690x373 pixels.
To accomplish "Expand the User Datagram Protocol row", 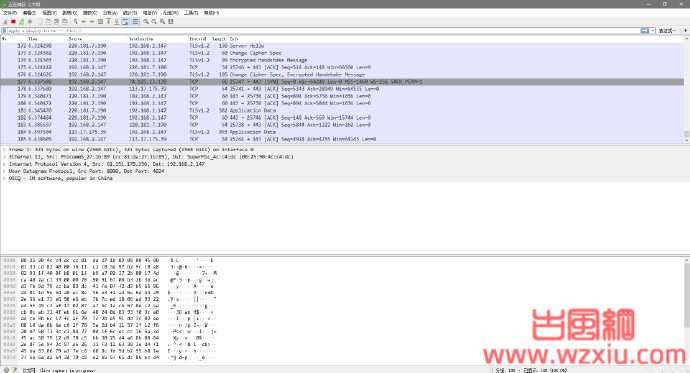I will (x=4, y=171).
